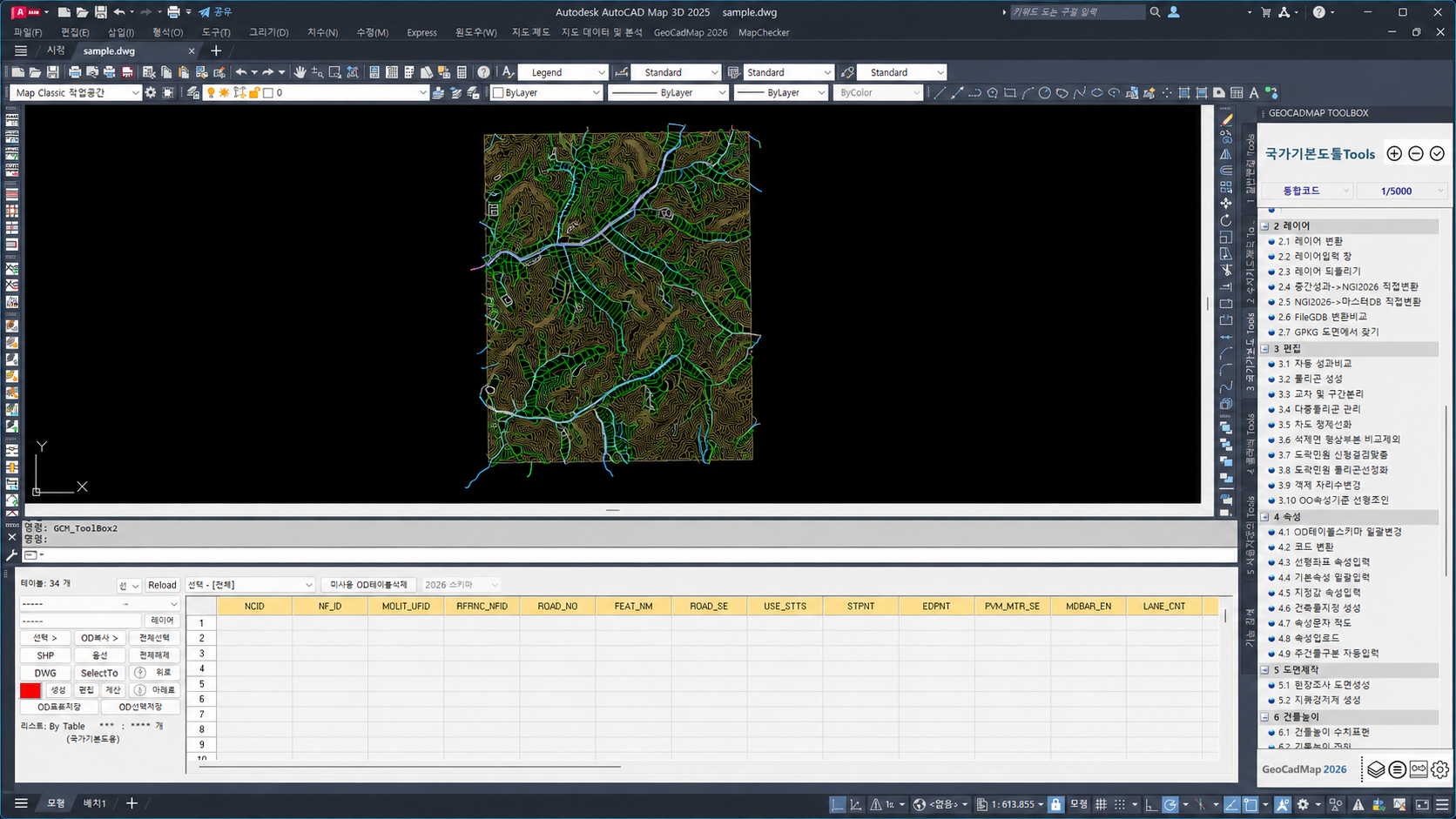Image resolution: width=1456 pixels, height=819 pixels.
Task: Click the Pan (hand) tool icon
Action: [300, 72]
